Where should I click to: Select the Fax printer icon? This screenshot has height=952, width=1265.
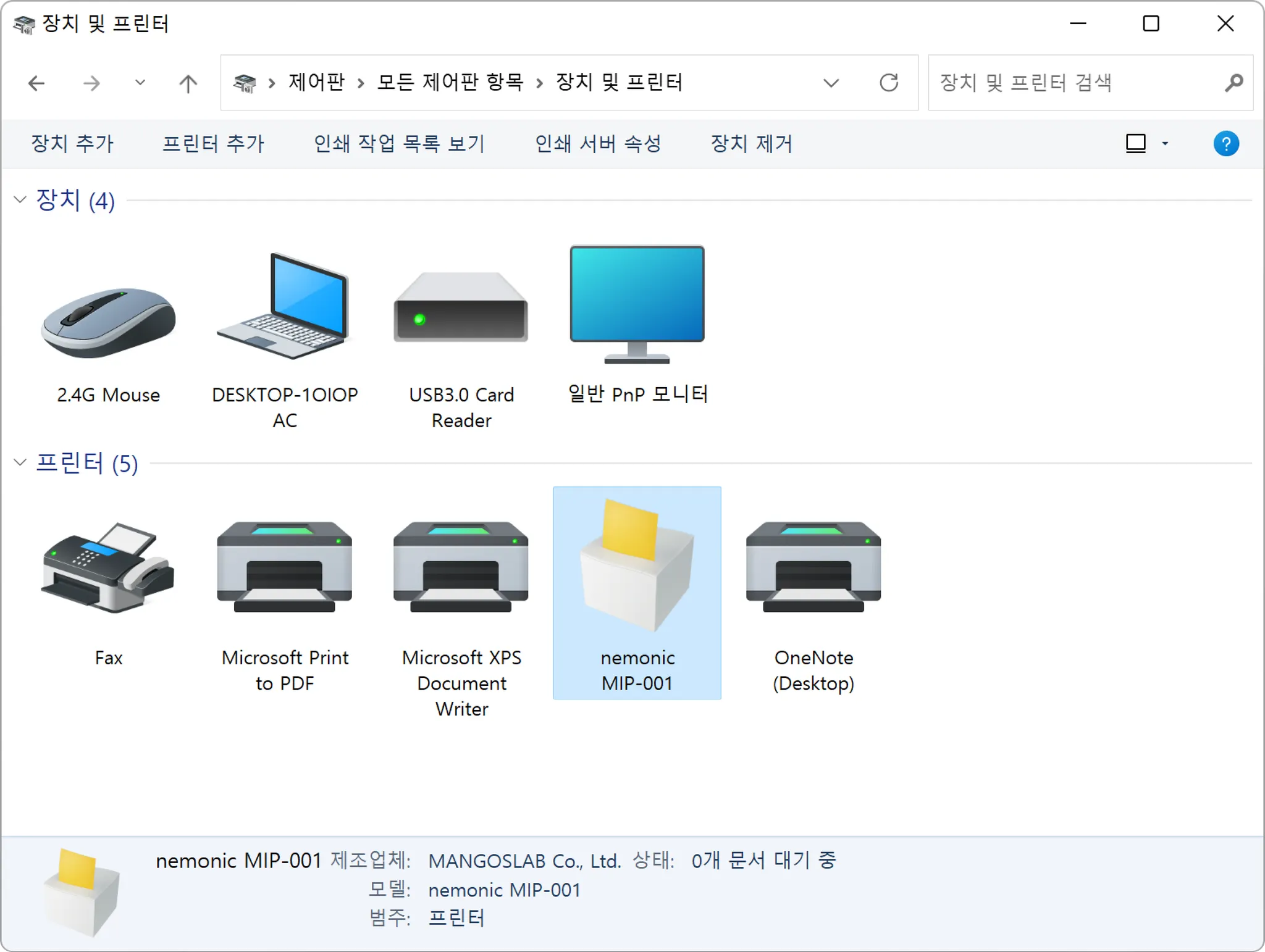108,568
